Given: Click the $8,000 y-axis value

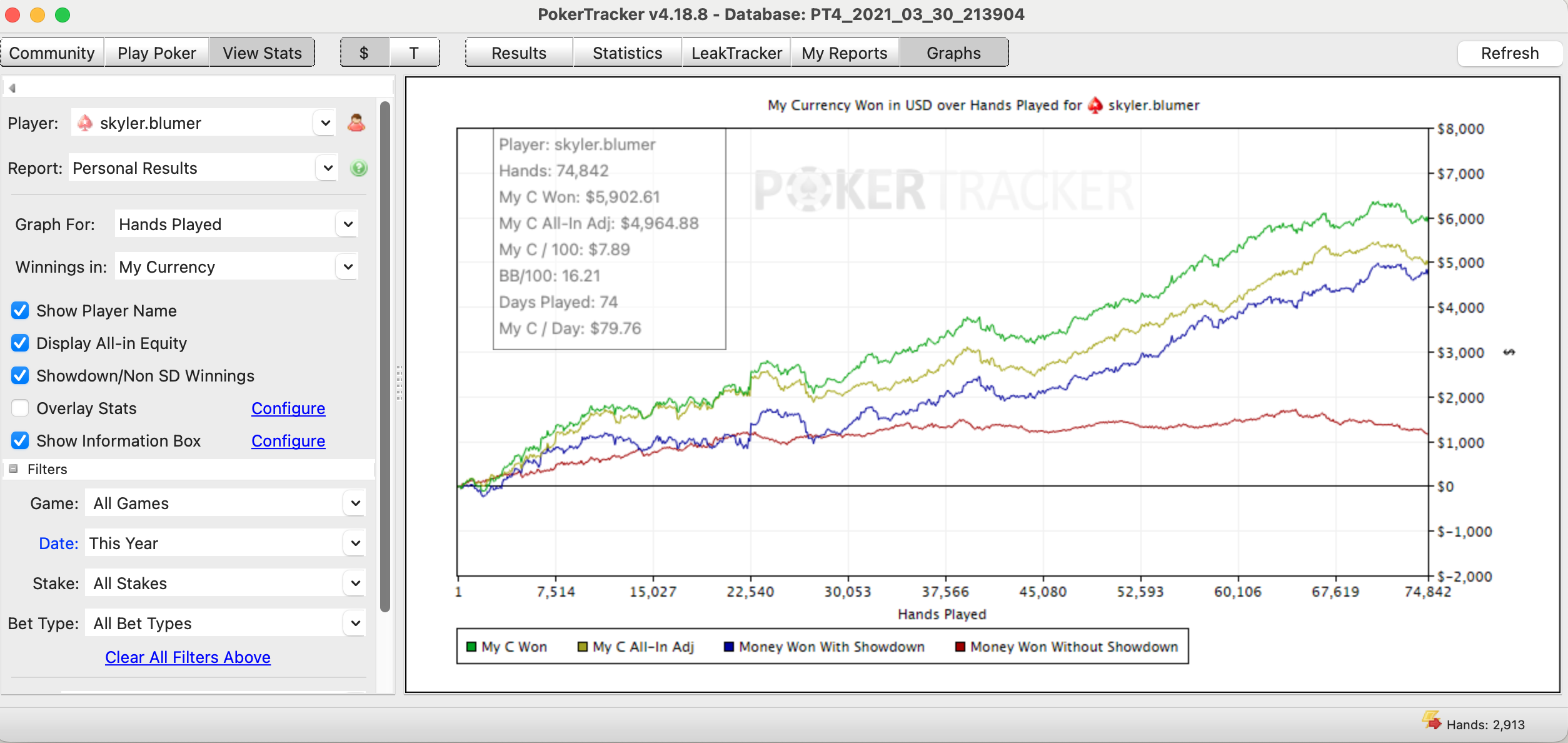Looking at the screenshot, I should [x=1460, y=129].
